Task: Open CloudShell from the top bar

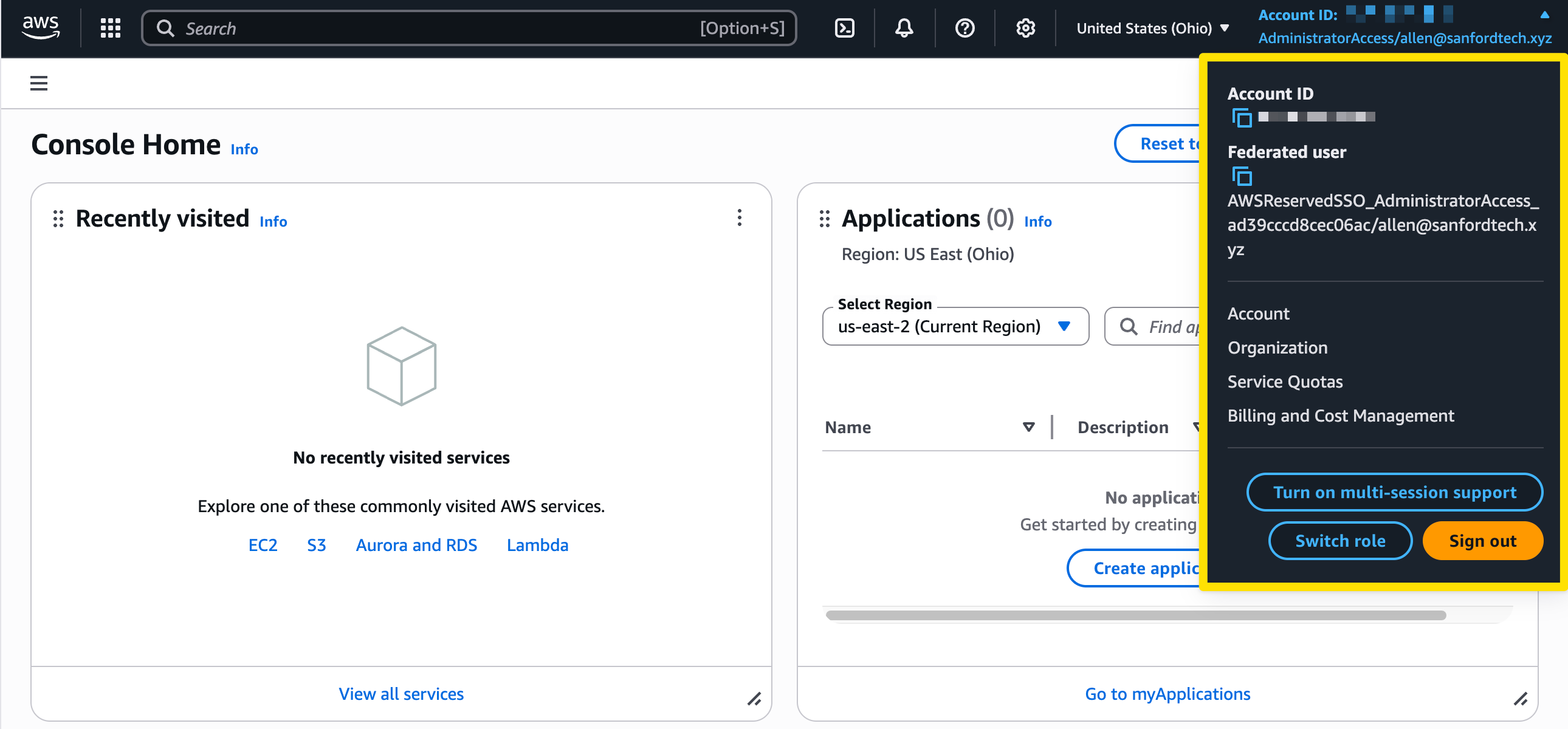Action: 844,28
